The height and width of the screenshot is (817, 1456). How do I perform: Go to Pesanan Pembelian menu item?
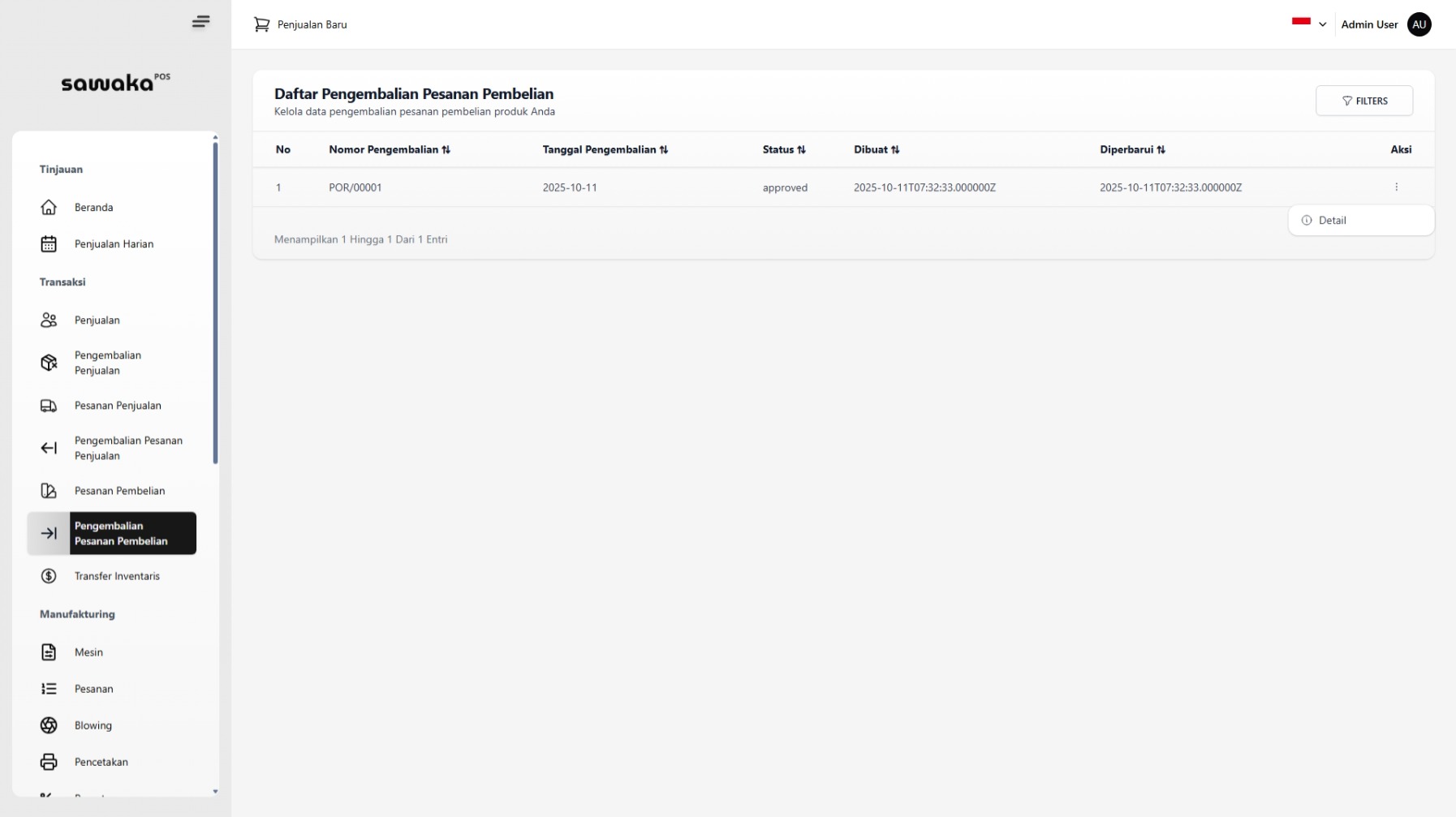(119, 491)
